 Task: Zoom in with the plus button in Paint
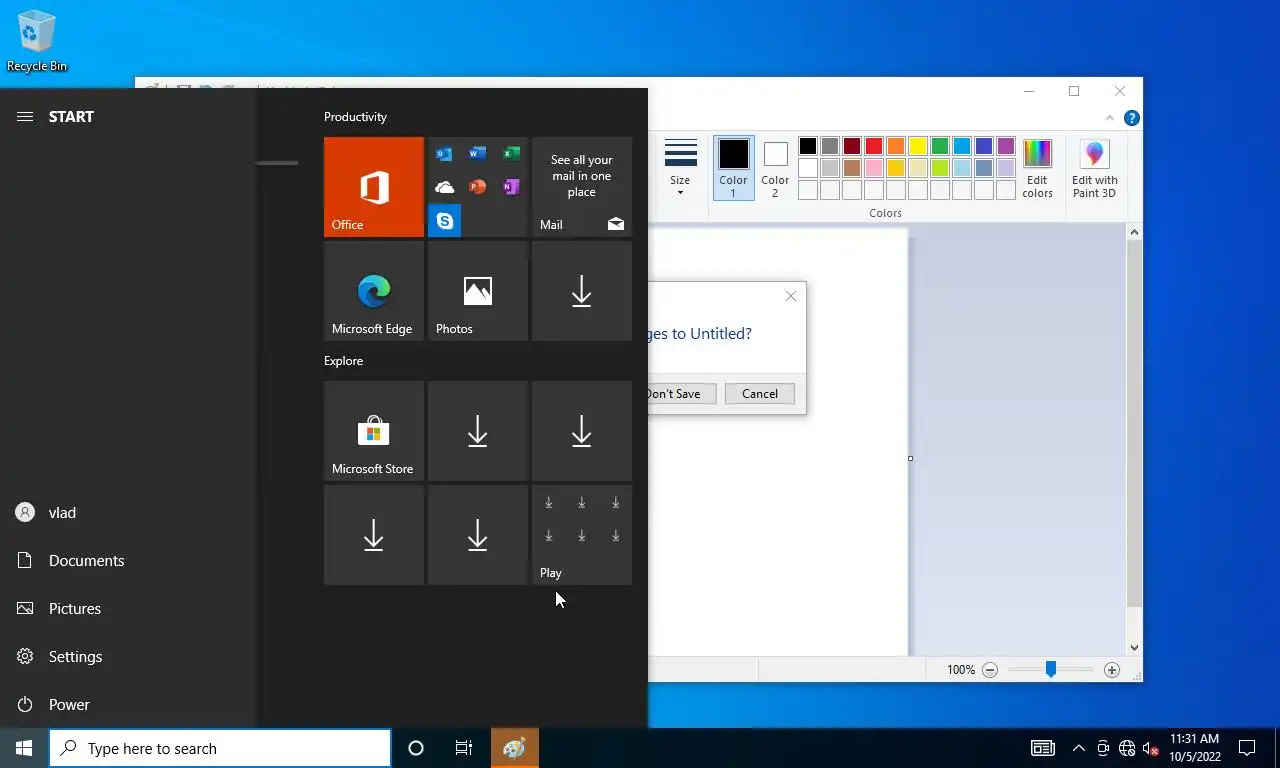[x=1112, y=670]
